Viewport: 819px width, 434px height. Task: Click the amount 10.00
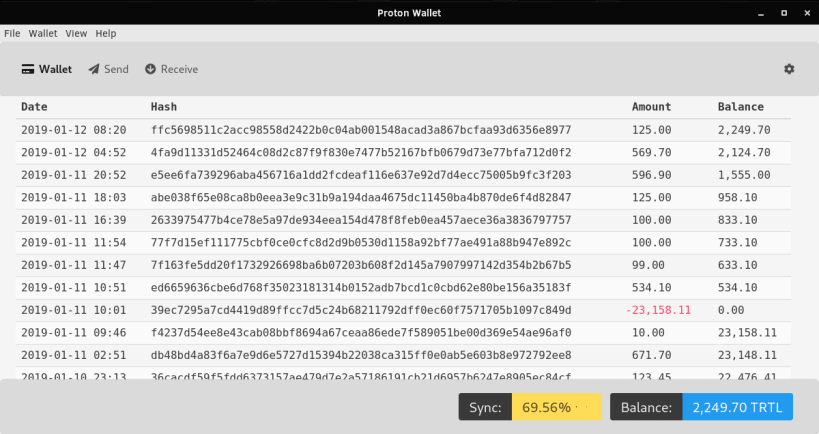[x=648, y=332]
